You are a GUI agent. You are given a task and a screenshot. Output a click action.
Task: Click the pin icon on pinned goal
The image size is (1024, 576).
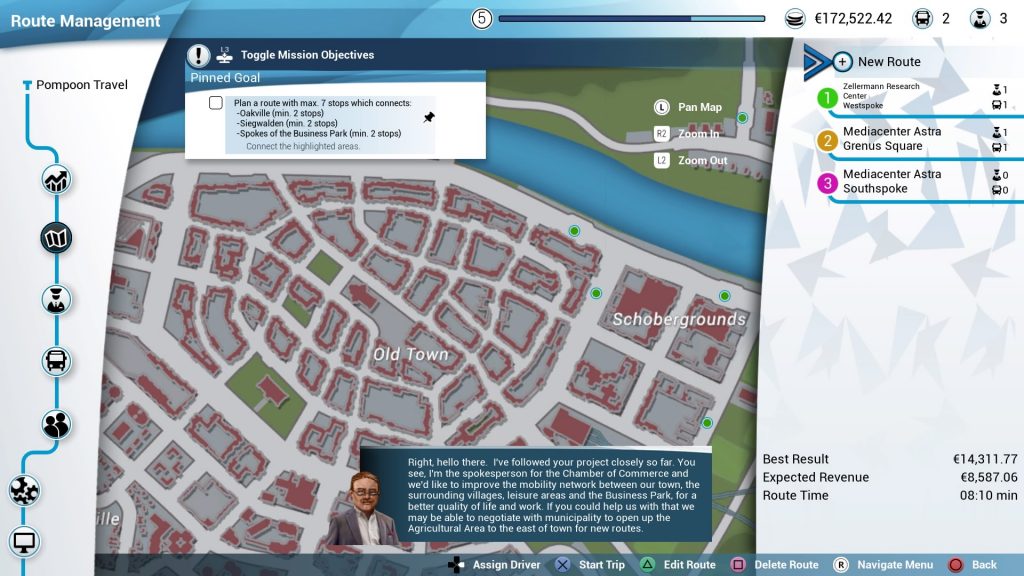428,118
